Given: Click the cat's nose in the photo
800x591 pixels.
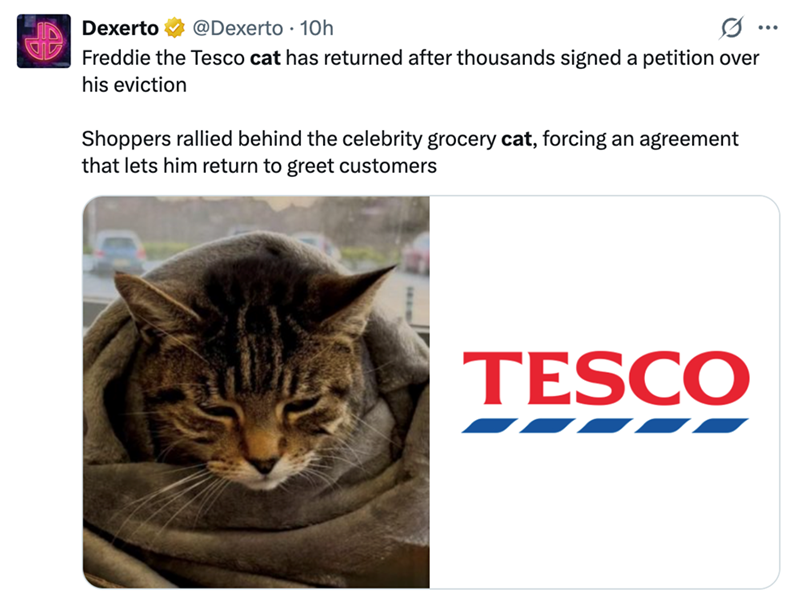Looking at the screenshot, I should 264,464.
